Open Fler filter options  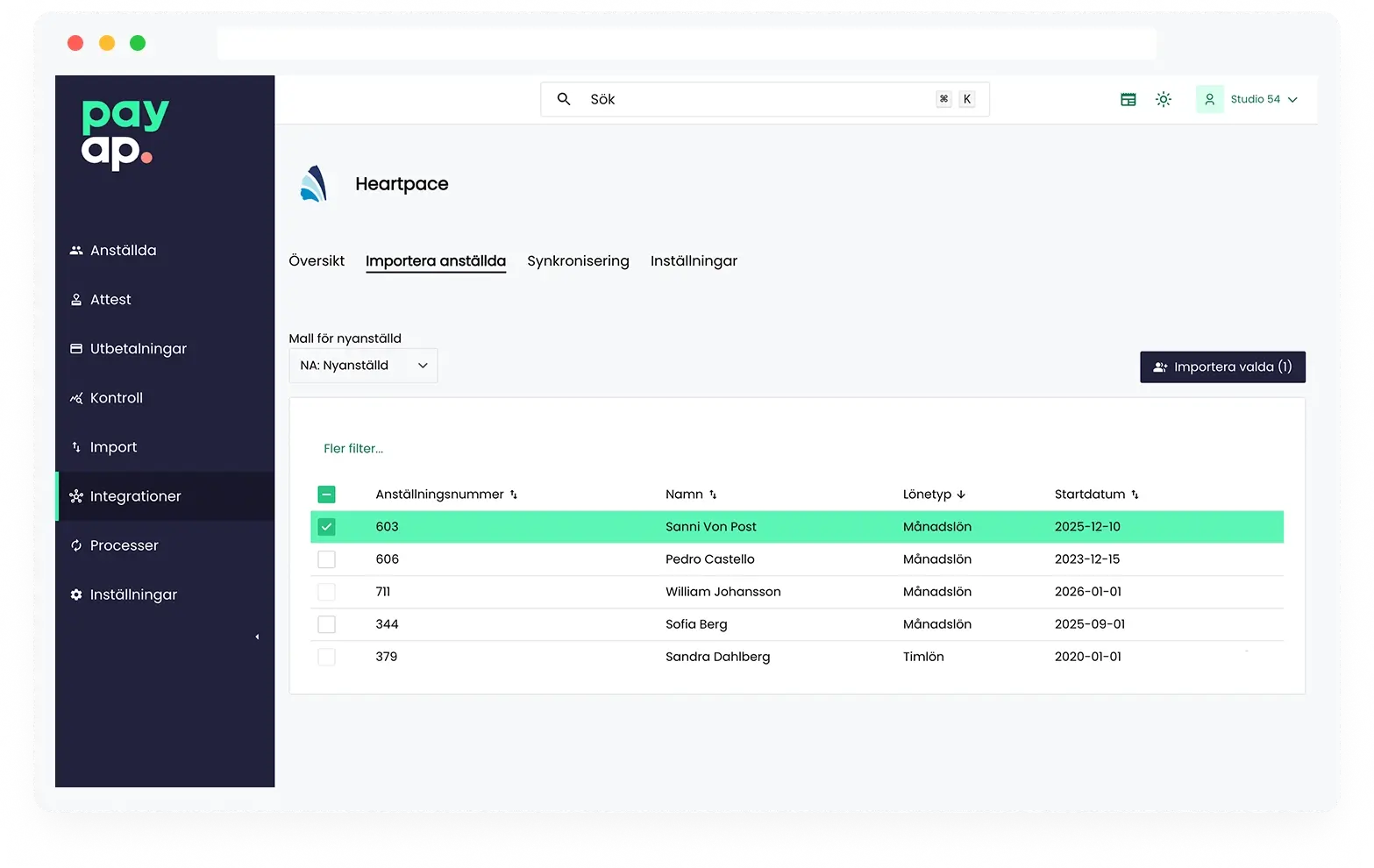(353, 448)
